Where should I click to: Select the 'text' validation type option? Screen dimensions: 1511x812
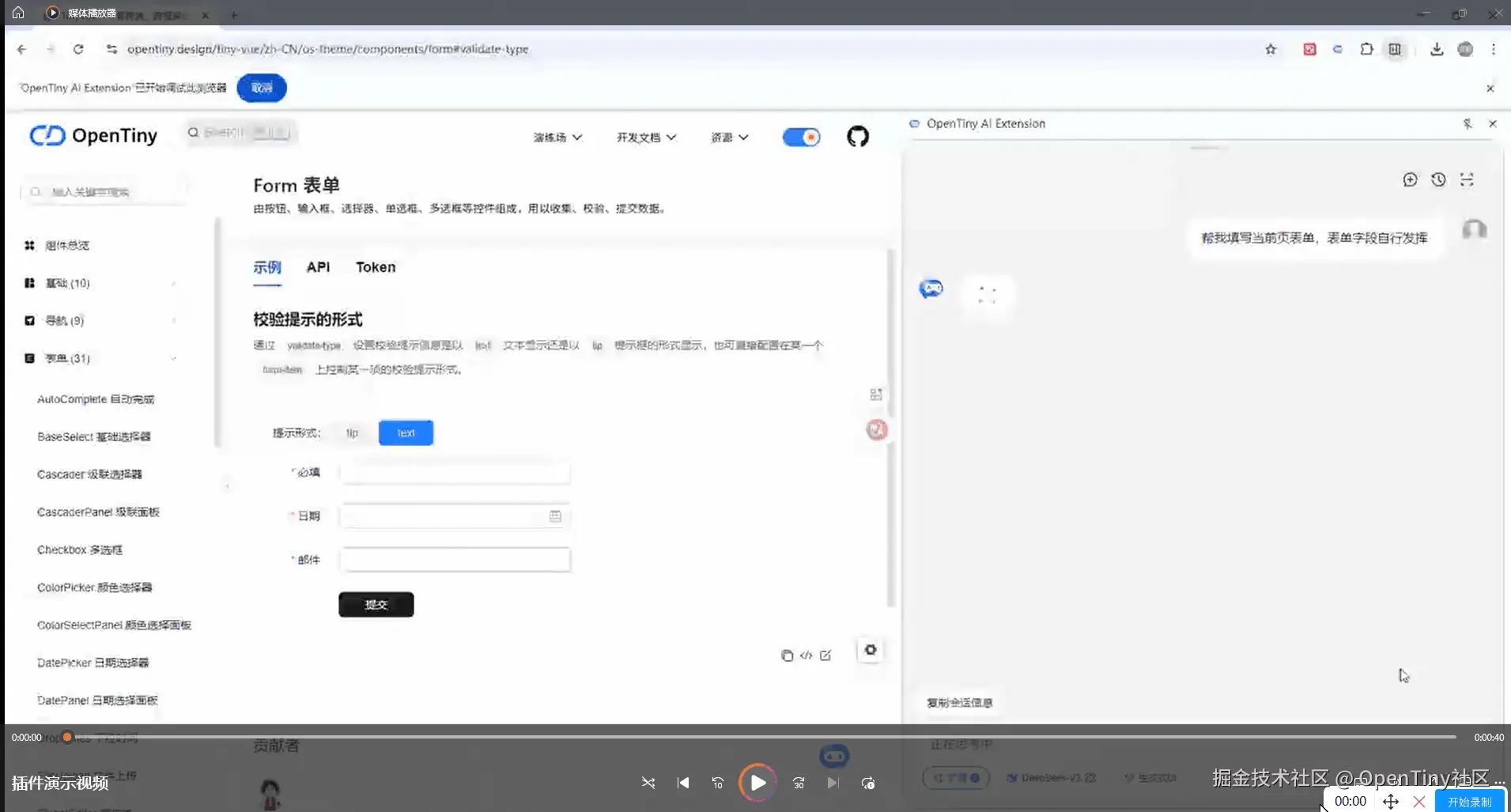406,432
